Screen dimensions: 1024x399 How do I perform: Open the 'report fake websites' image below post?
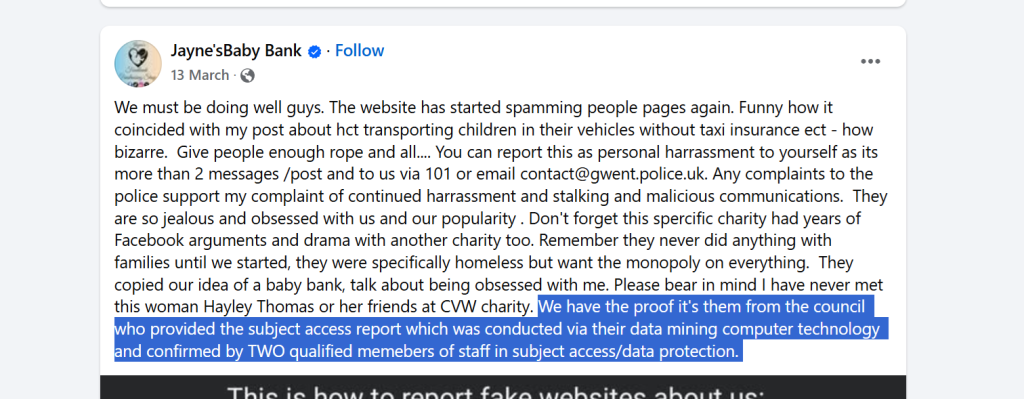(503, 387)
